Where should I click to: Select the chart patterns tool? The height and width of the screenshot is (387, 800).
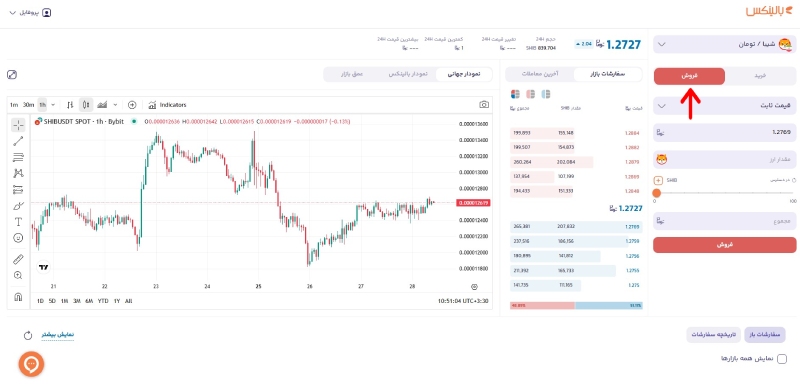click(x=18, y=173)
